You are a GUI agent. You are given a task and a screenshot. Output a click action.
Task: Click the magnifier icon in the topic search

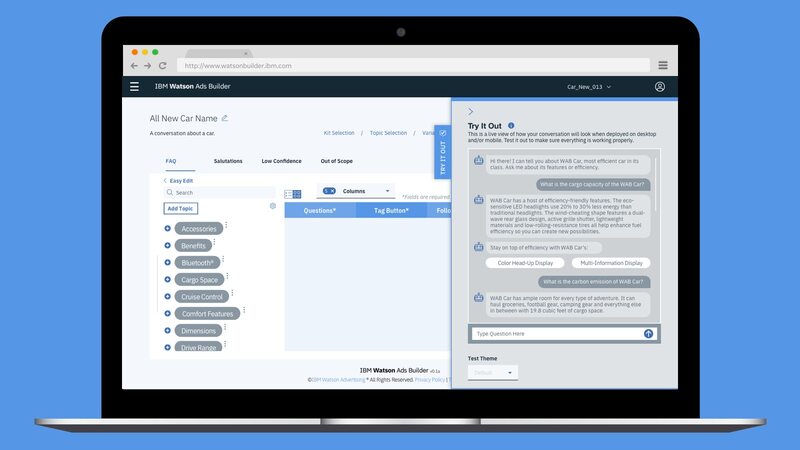tap(169, 192)
